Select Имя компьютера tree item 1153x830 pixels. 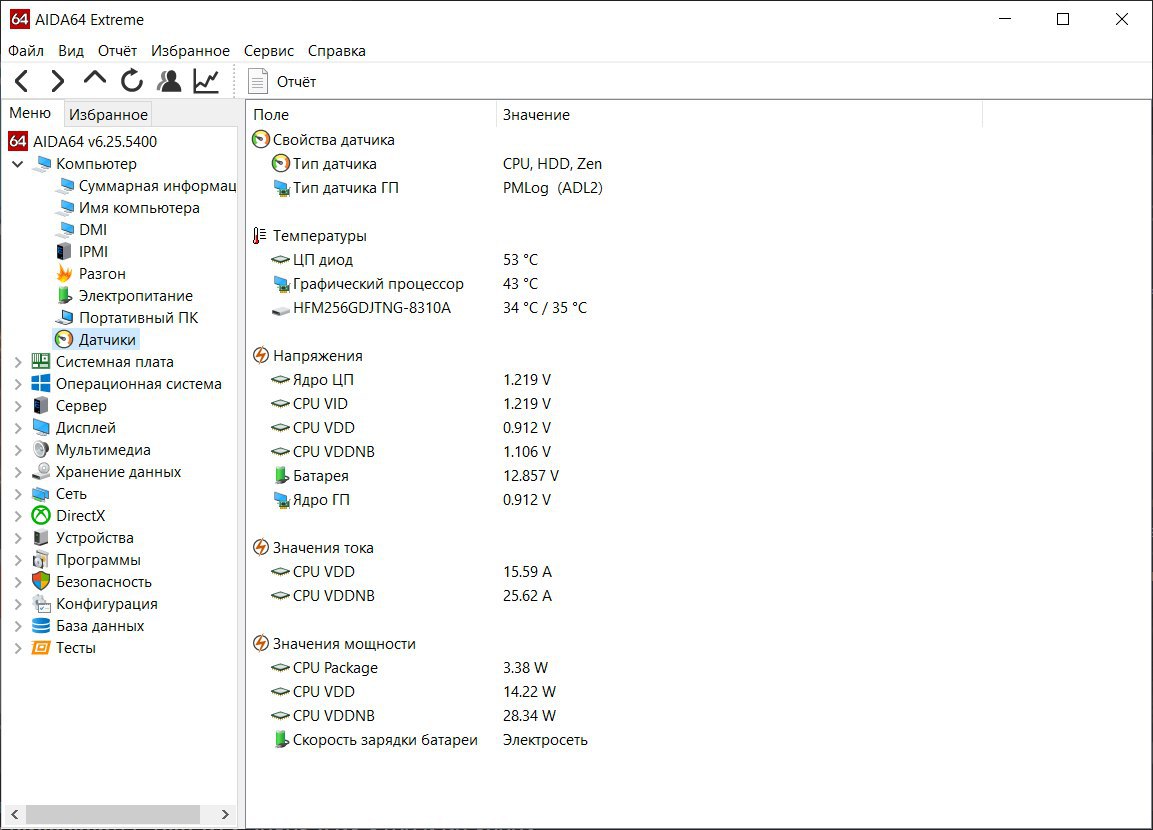pyautogui.click(x=139, y=207)
